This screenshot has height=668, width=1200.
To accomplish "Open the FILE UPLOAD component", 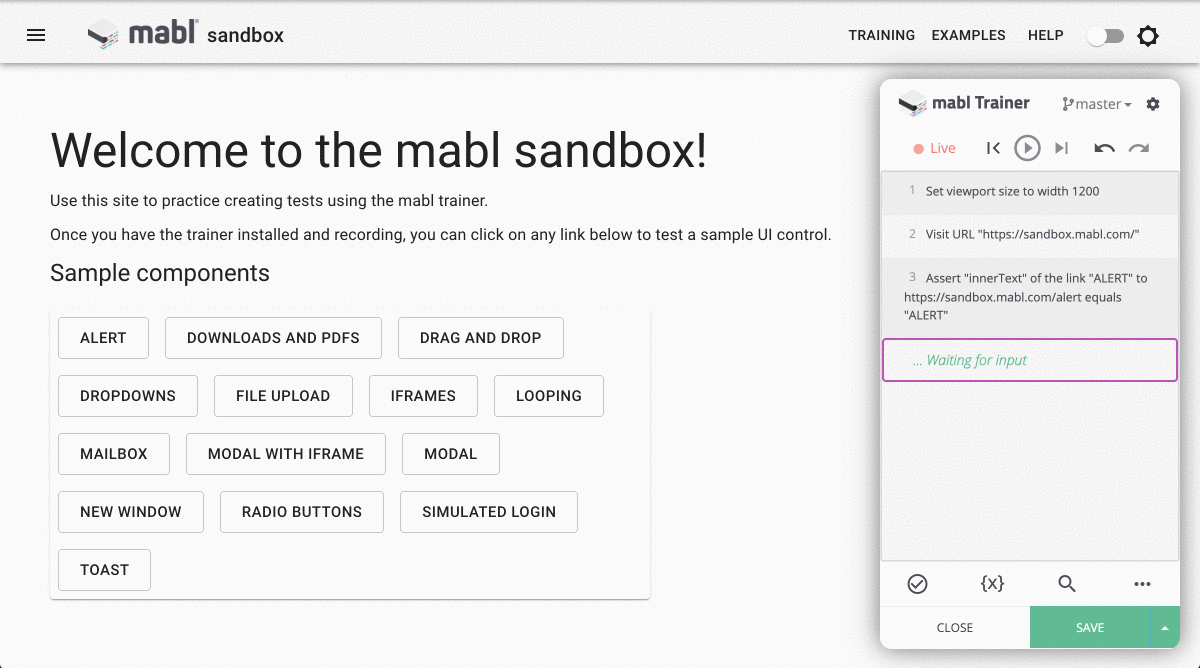I will (x=283, y=396).
